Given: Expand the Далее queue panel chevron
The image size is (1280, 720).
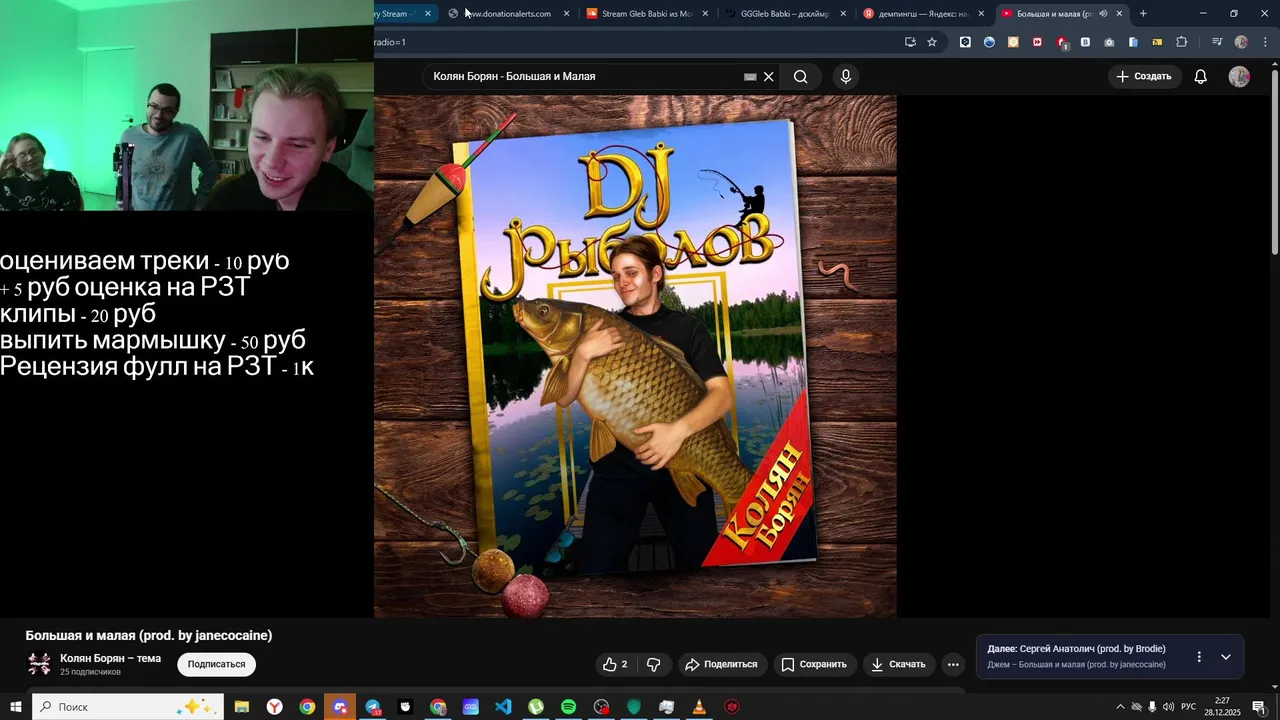Looking at the screenshot, I should click(1225, 657).
